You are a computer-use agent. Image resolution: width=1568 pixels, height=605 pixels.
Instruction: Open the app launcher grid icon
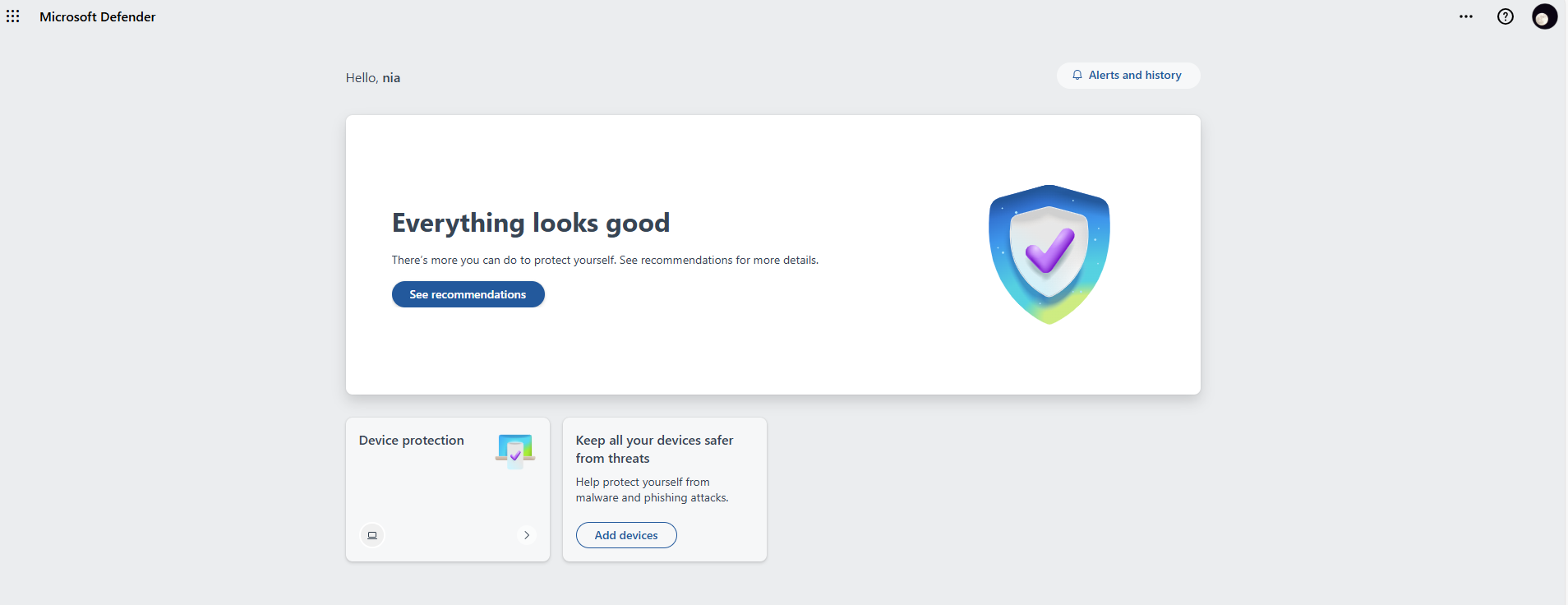(x=13, y=16)
